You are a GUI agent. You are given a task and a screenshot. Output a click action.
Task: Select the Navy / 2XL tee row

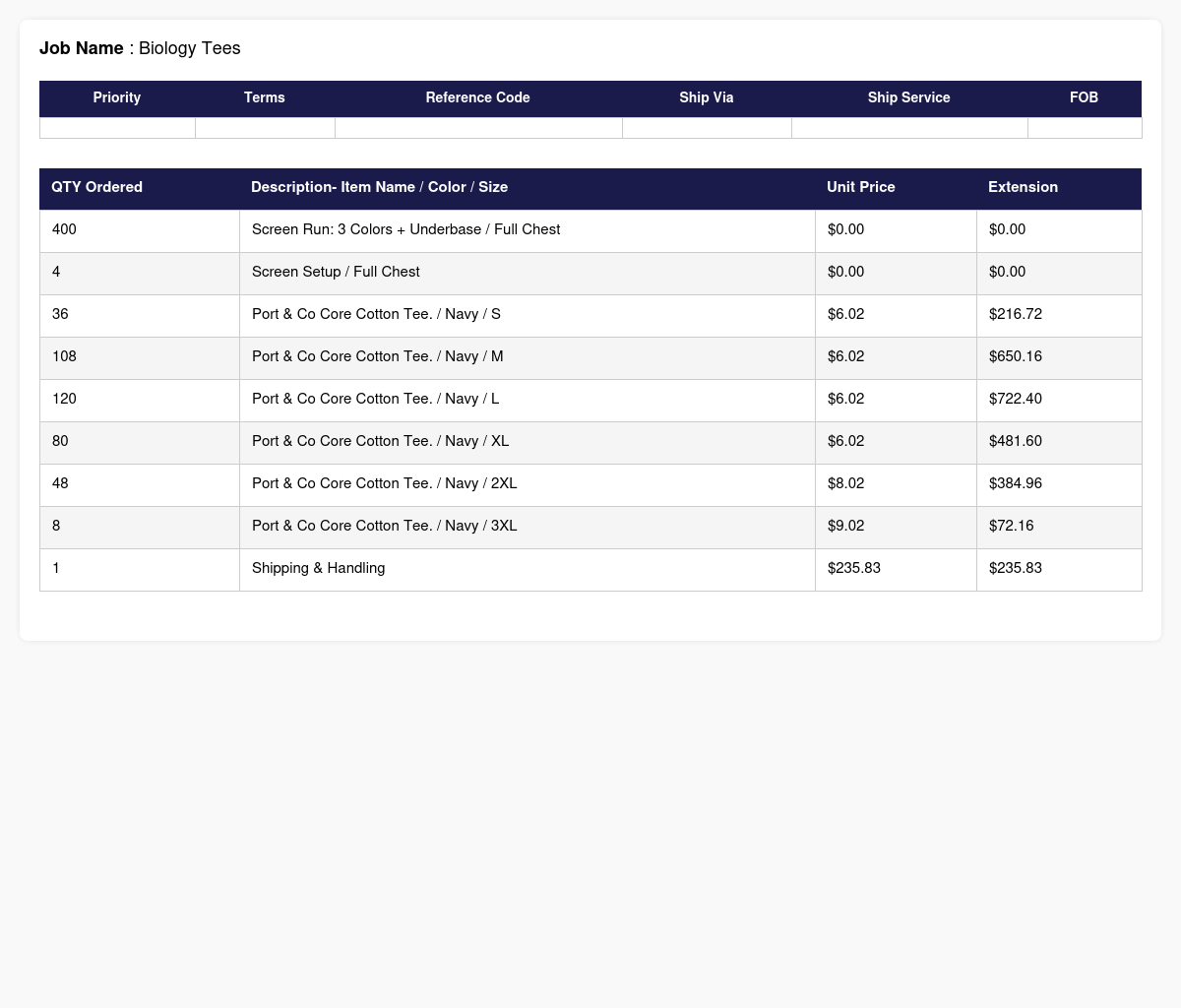[x=590, y=484]
